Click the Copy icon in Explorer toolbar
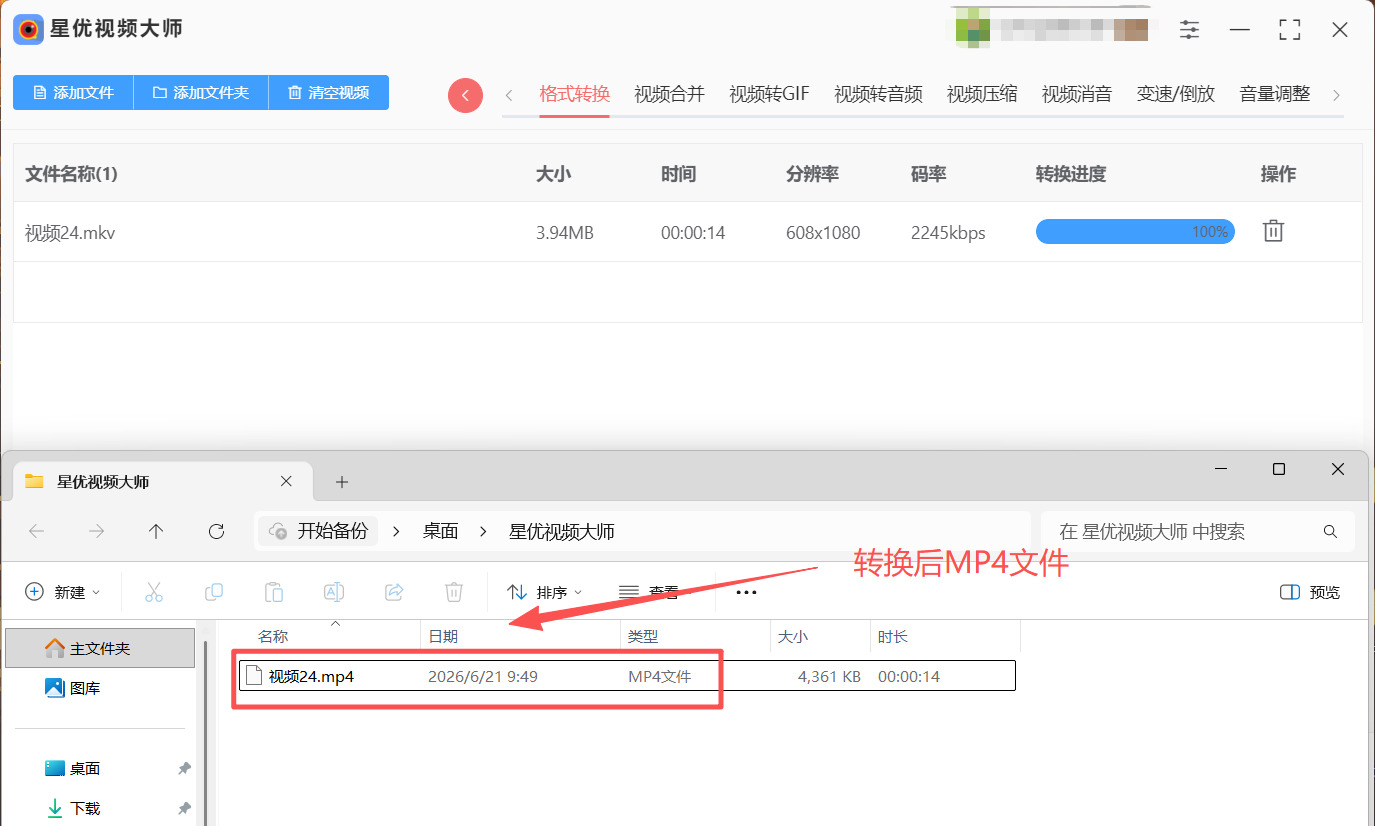The image size is (1375, 826). (x=213, y=592)
